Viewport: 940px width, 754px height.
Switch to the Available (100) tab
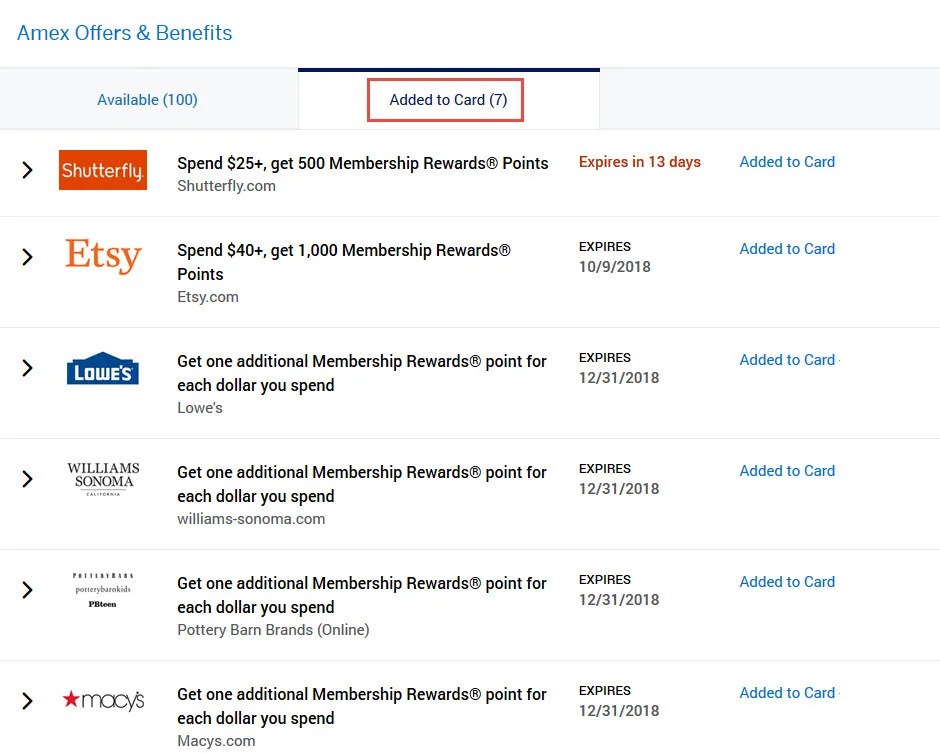point(147,100)
